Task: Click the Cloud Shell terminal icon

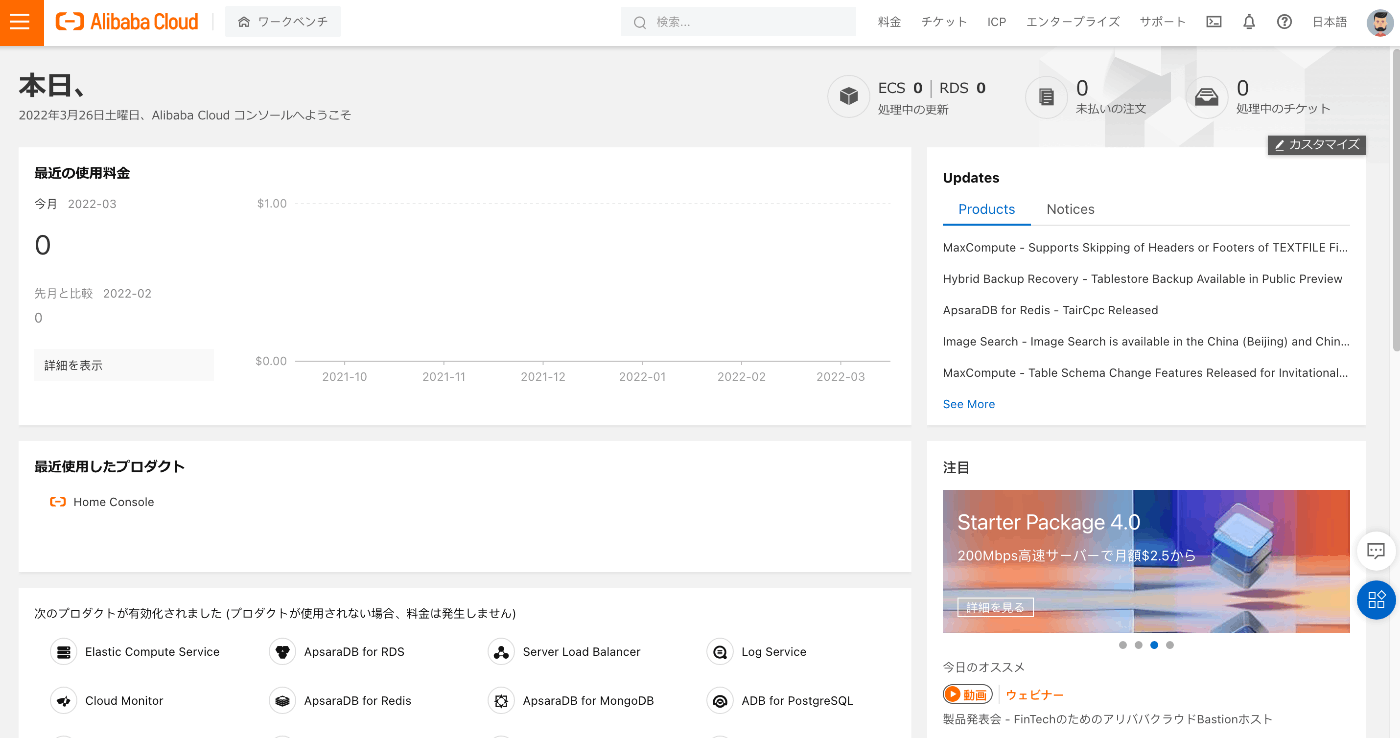Action: click(1214, 22)
